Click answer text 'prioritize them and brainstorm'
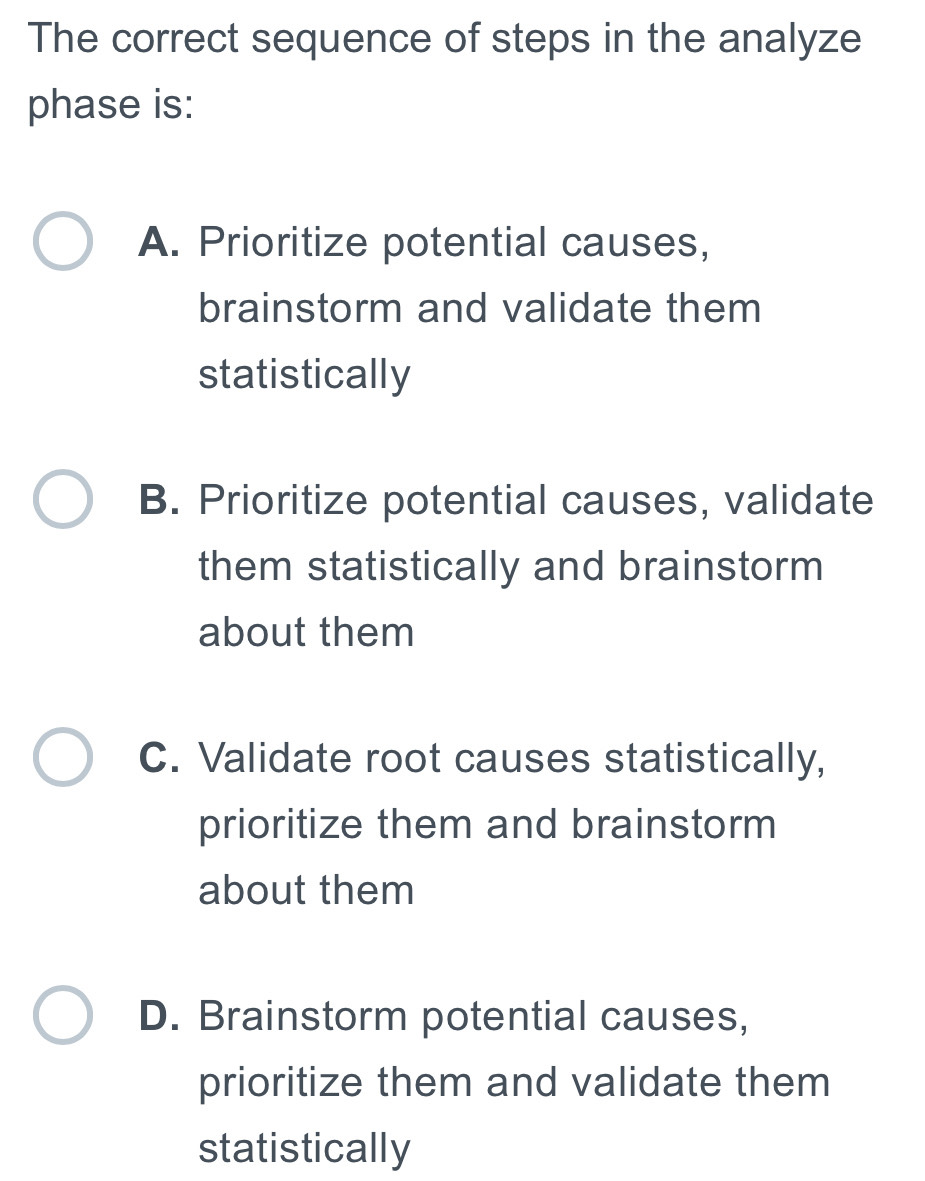 [487, 825]
